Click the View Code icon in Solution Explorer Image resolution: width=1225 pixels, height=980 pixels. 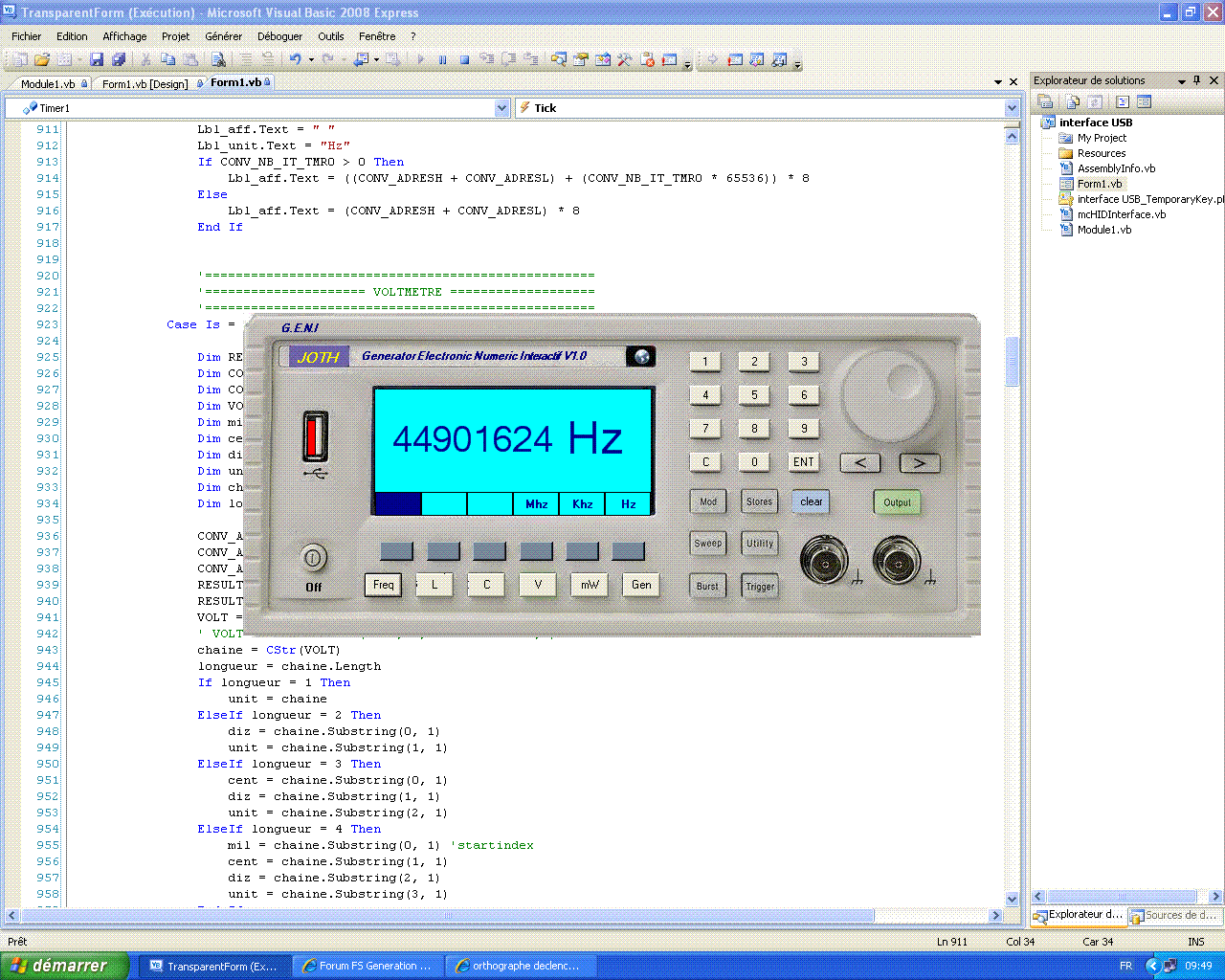[x=1123, y=101]
